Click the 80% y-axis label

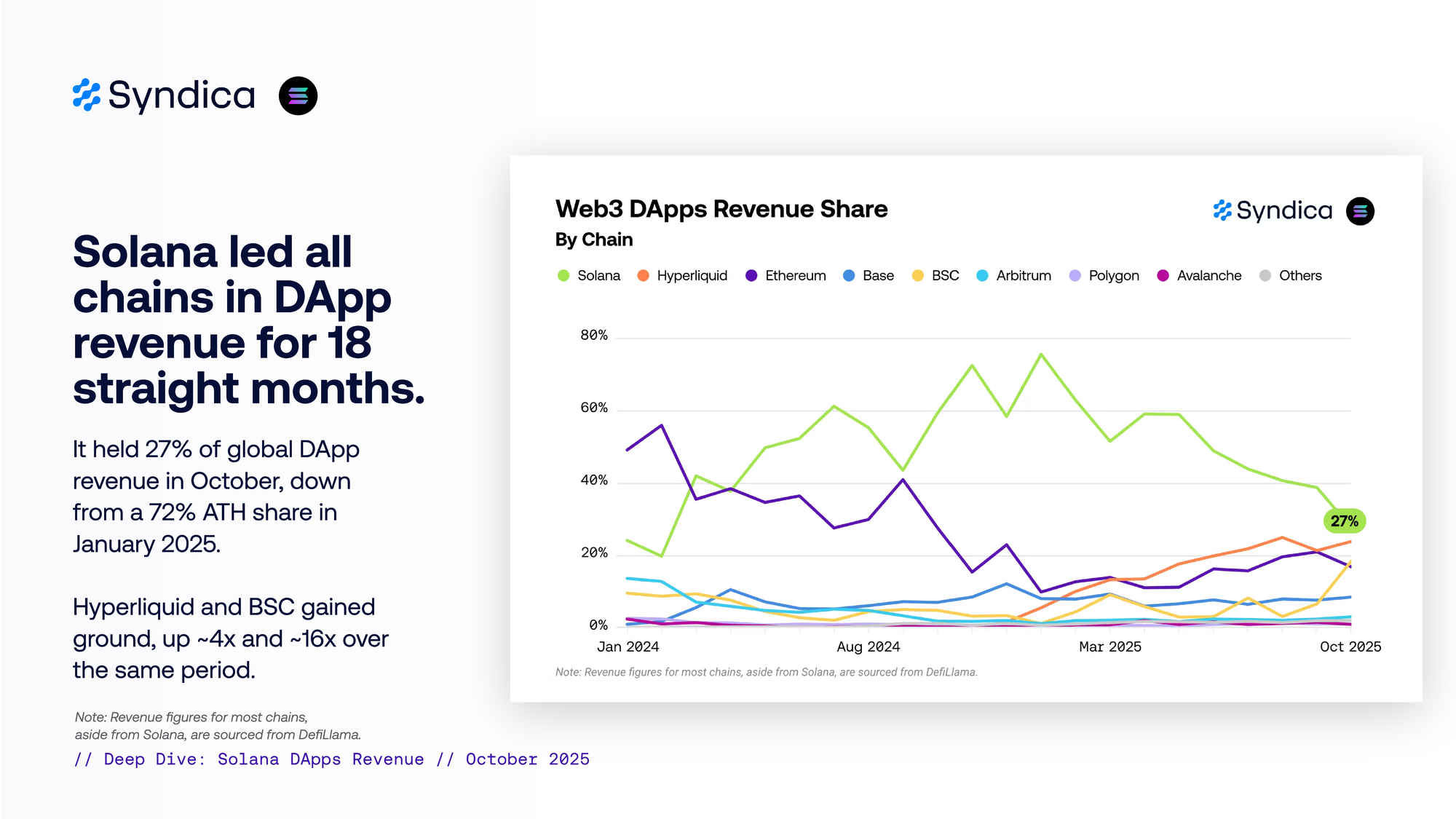[x=593, y=336]
